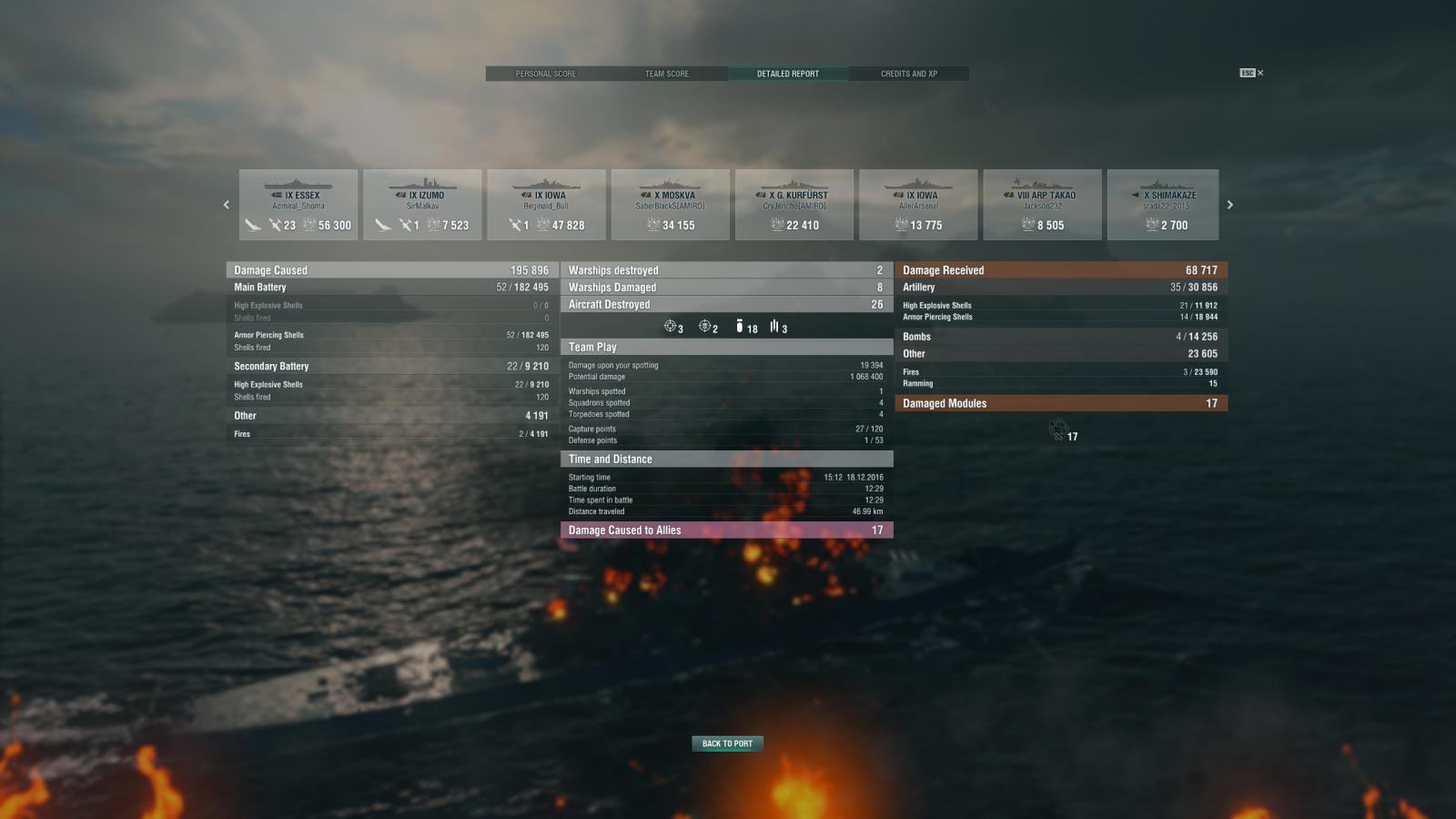The width and height of the screenshot is (1456, 819).
Task: Select the Credits and XP tab
Action: coord(908,74)
